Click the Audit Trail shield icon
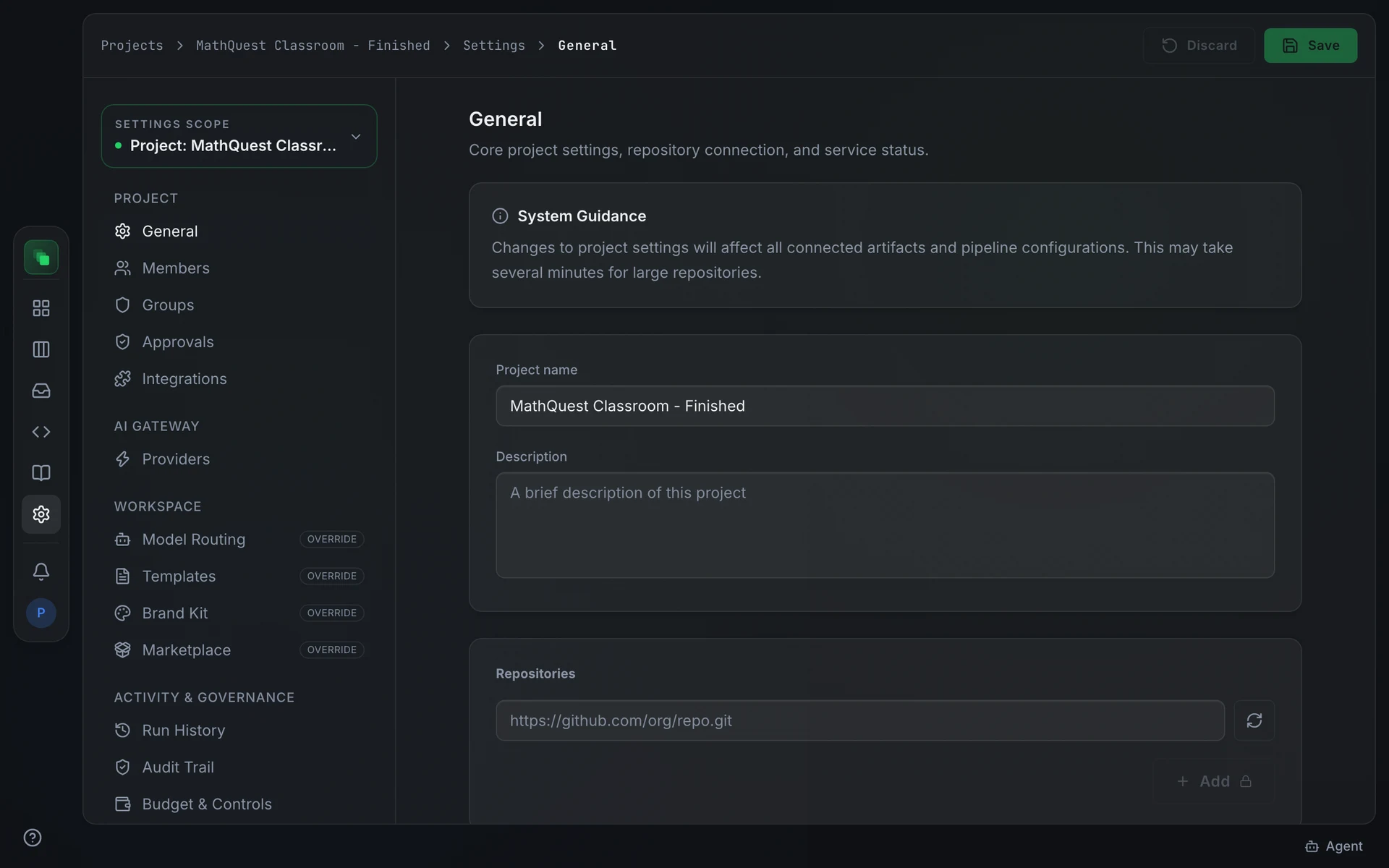Image resolution: width=1389 pixels, height=868 pixels. click(122, 767)
